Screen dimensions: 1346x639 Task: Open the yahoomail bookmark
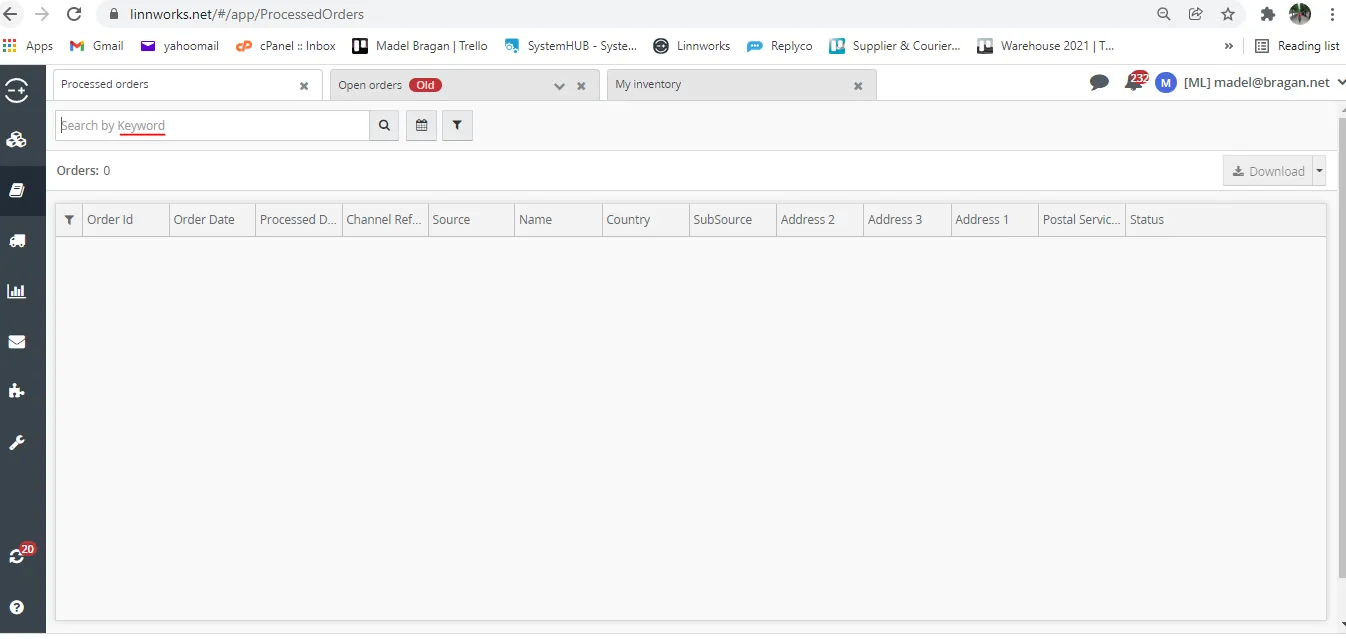coord(180,46)
